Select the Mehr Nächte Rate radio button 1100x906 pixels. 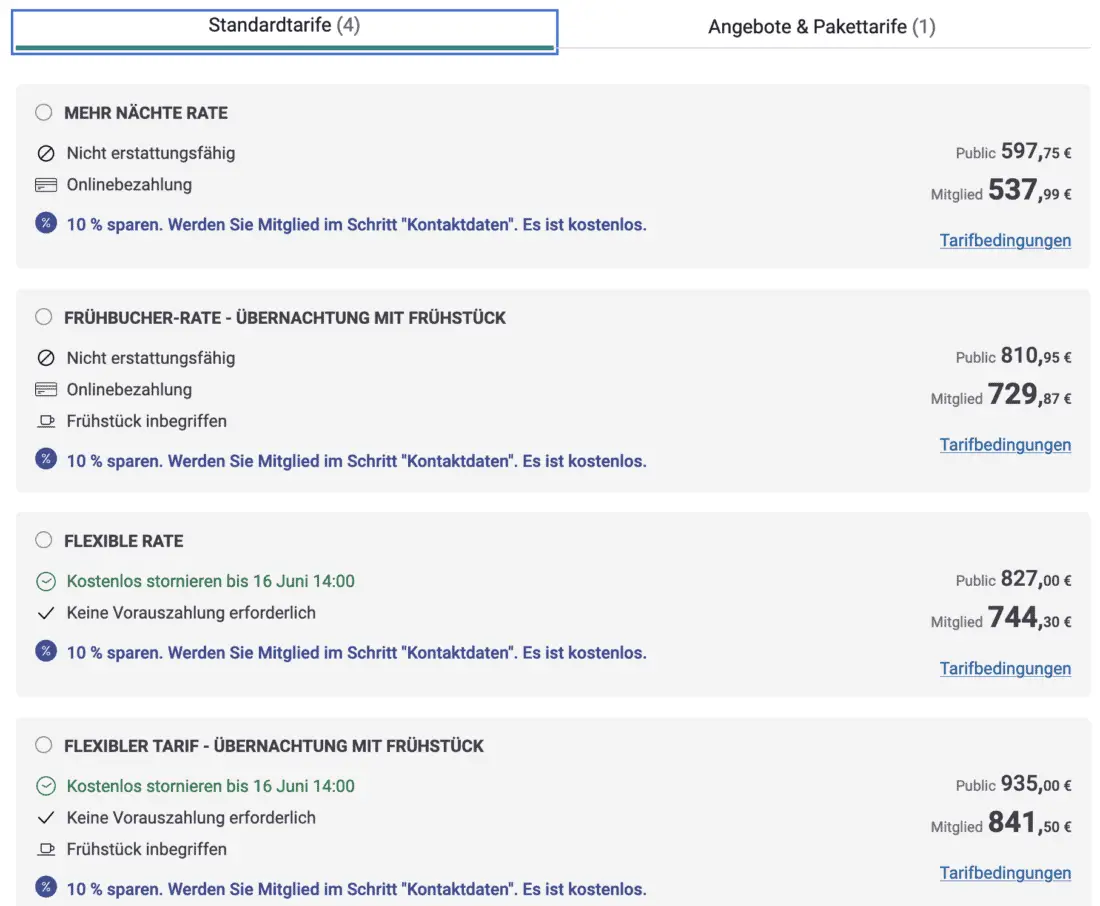pos(44,113)
